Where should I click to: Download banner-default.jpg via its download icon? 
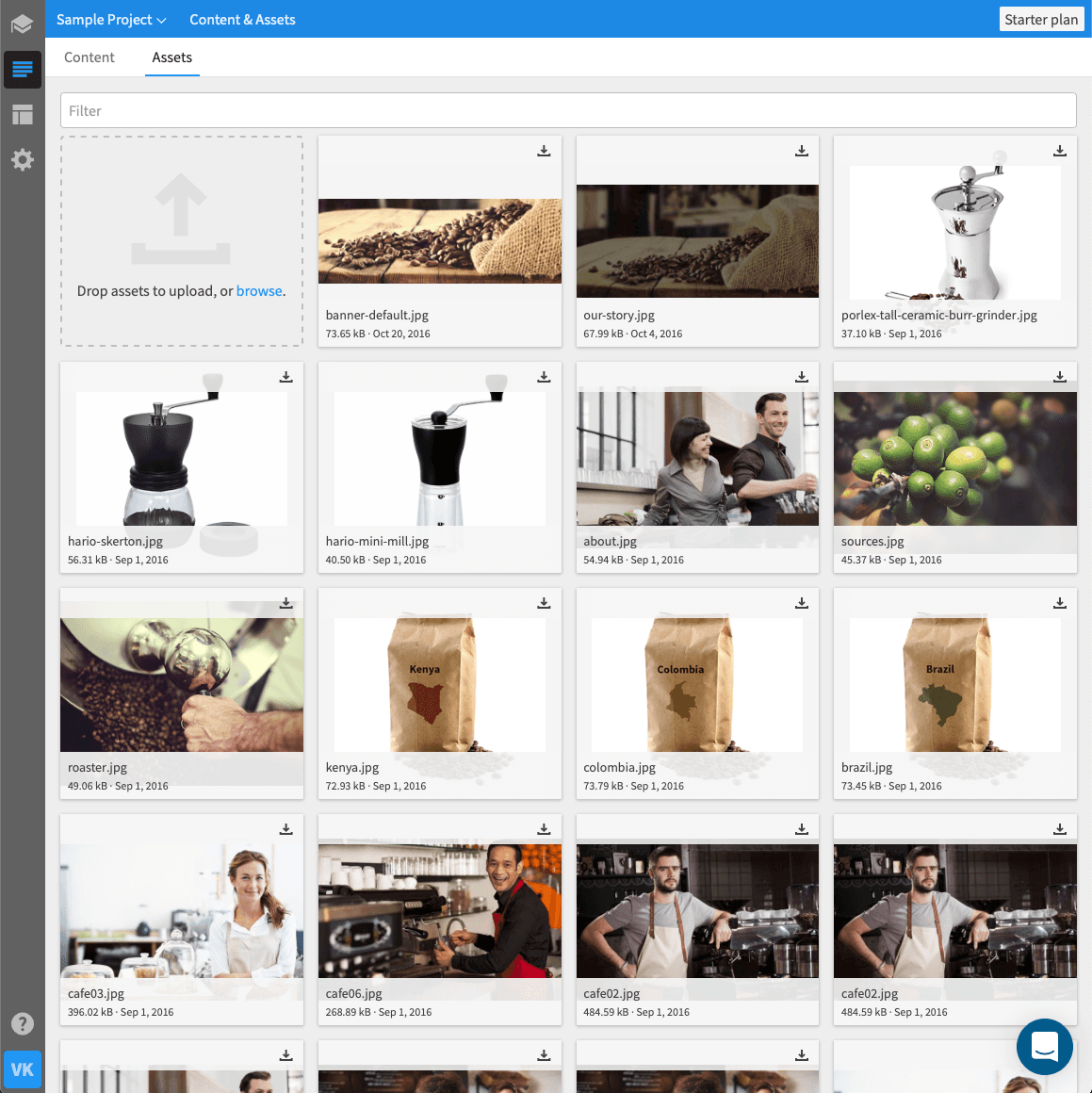click(x=544, y=151)
